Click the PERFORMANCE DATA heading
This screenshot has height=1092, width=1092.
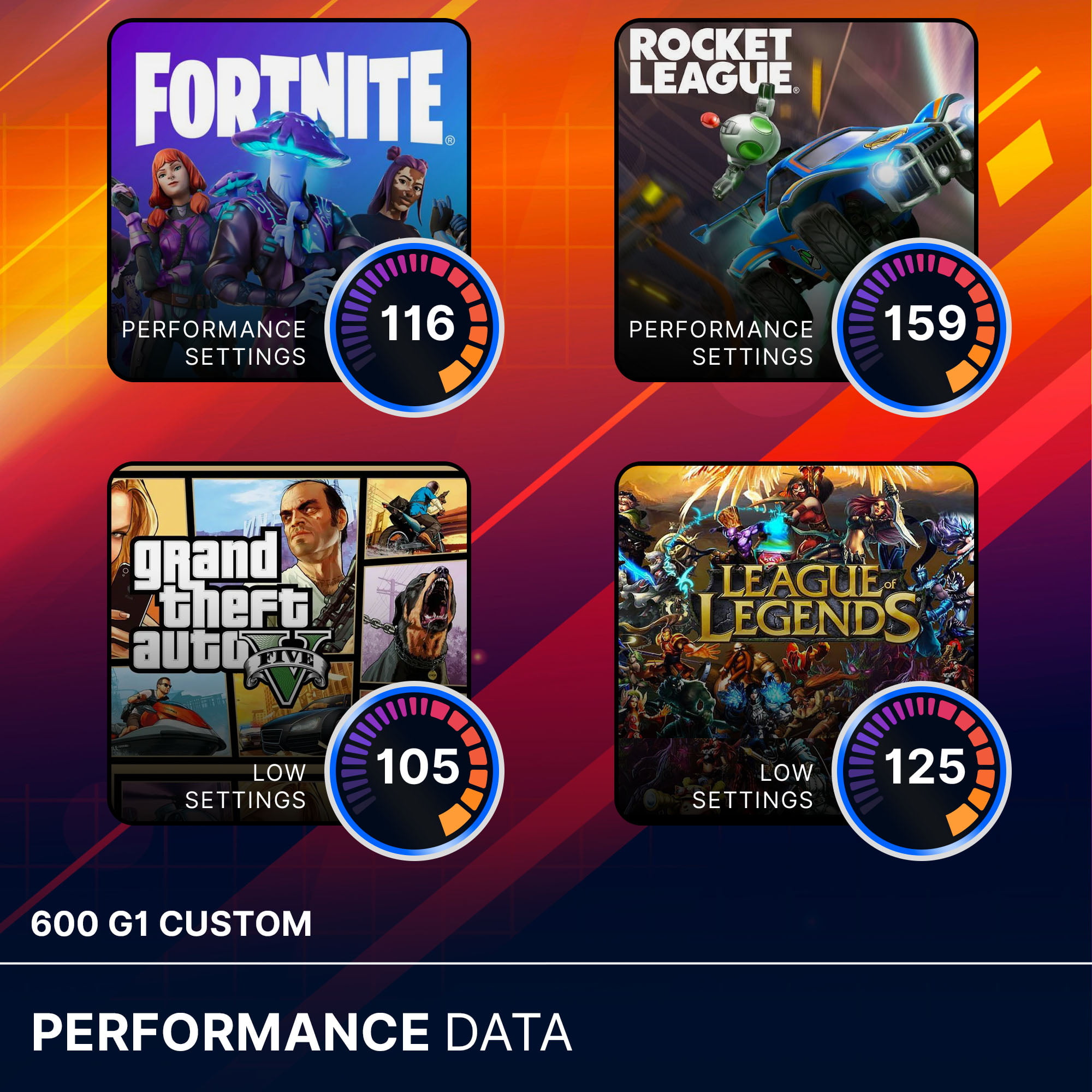302,1032
